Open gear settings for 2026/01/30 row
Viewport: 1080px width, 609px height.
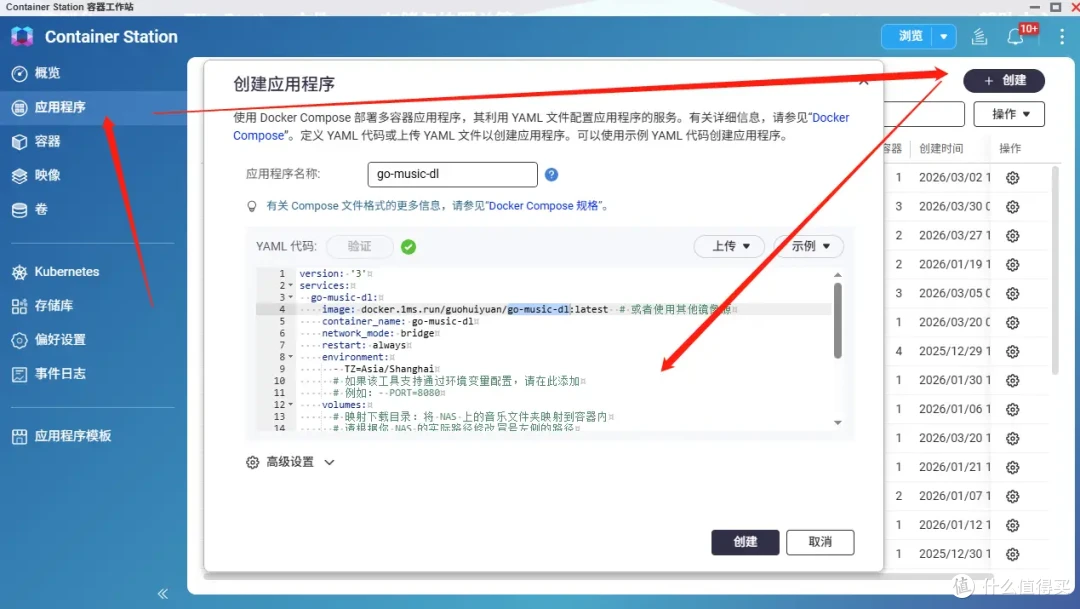pyautogui.click(x=1012, y=380)
